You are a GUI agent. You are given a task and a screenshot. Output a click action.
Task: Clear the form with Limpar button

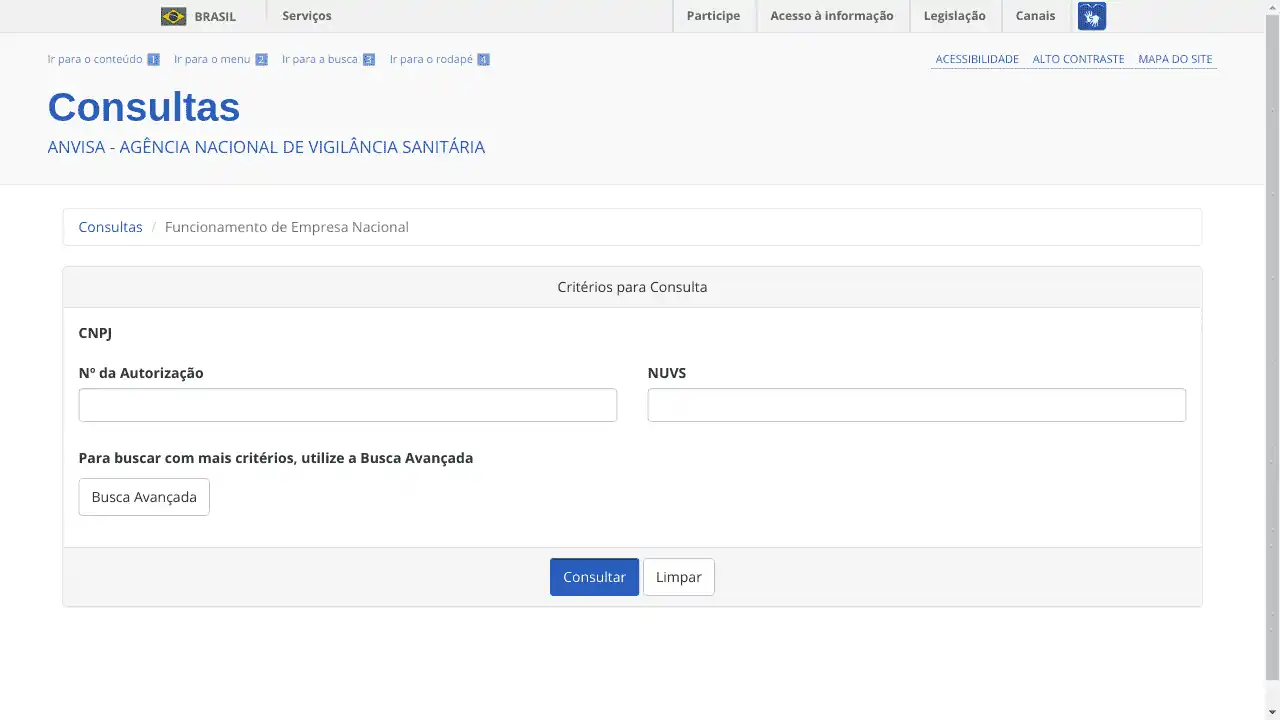pos(678,577)
